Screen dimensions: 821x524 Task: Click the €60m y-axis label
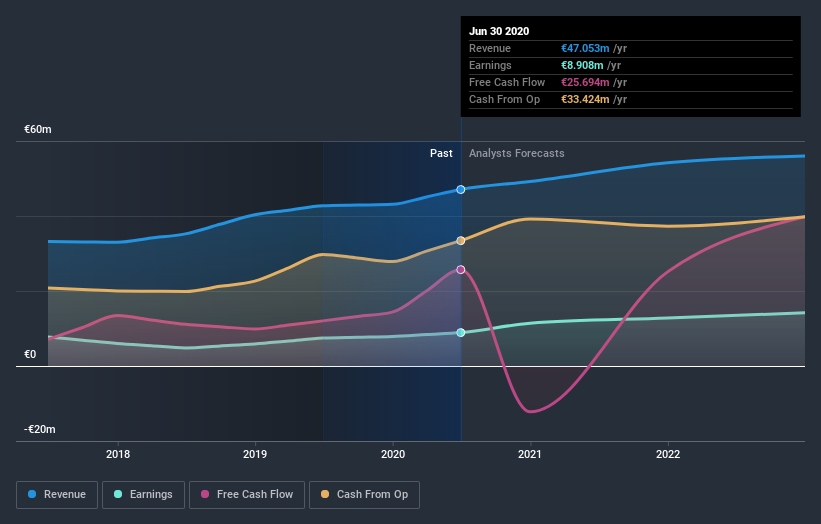point(38,129)
